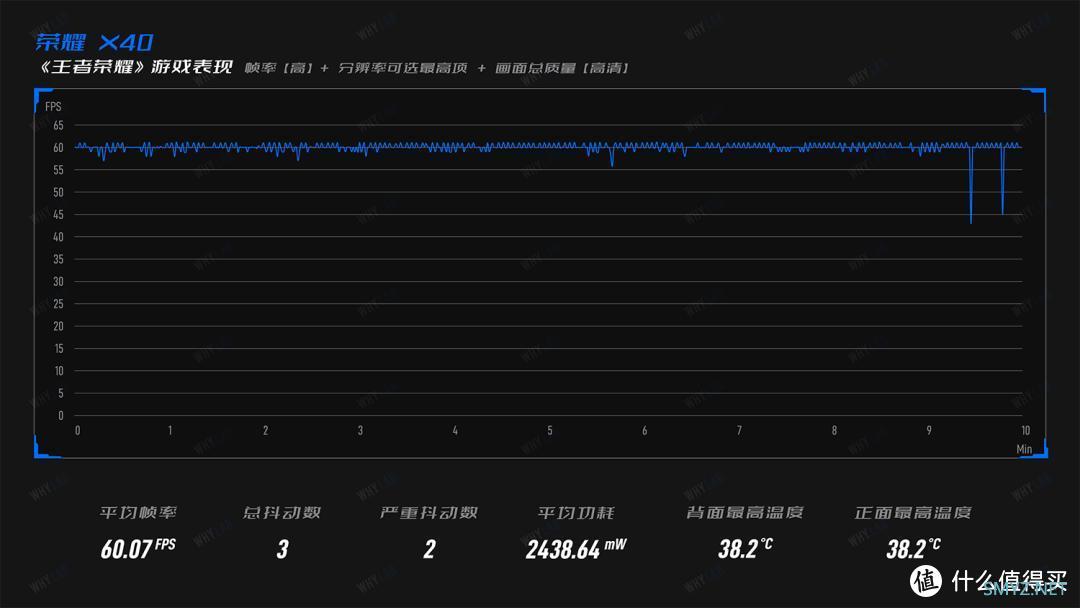Image resolution: width=1080 pixels, height=608 pixels.
Task: Click the 'FPS' axis unit label
Action: pos(53,107)
